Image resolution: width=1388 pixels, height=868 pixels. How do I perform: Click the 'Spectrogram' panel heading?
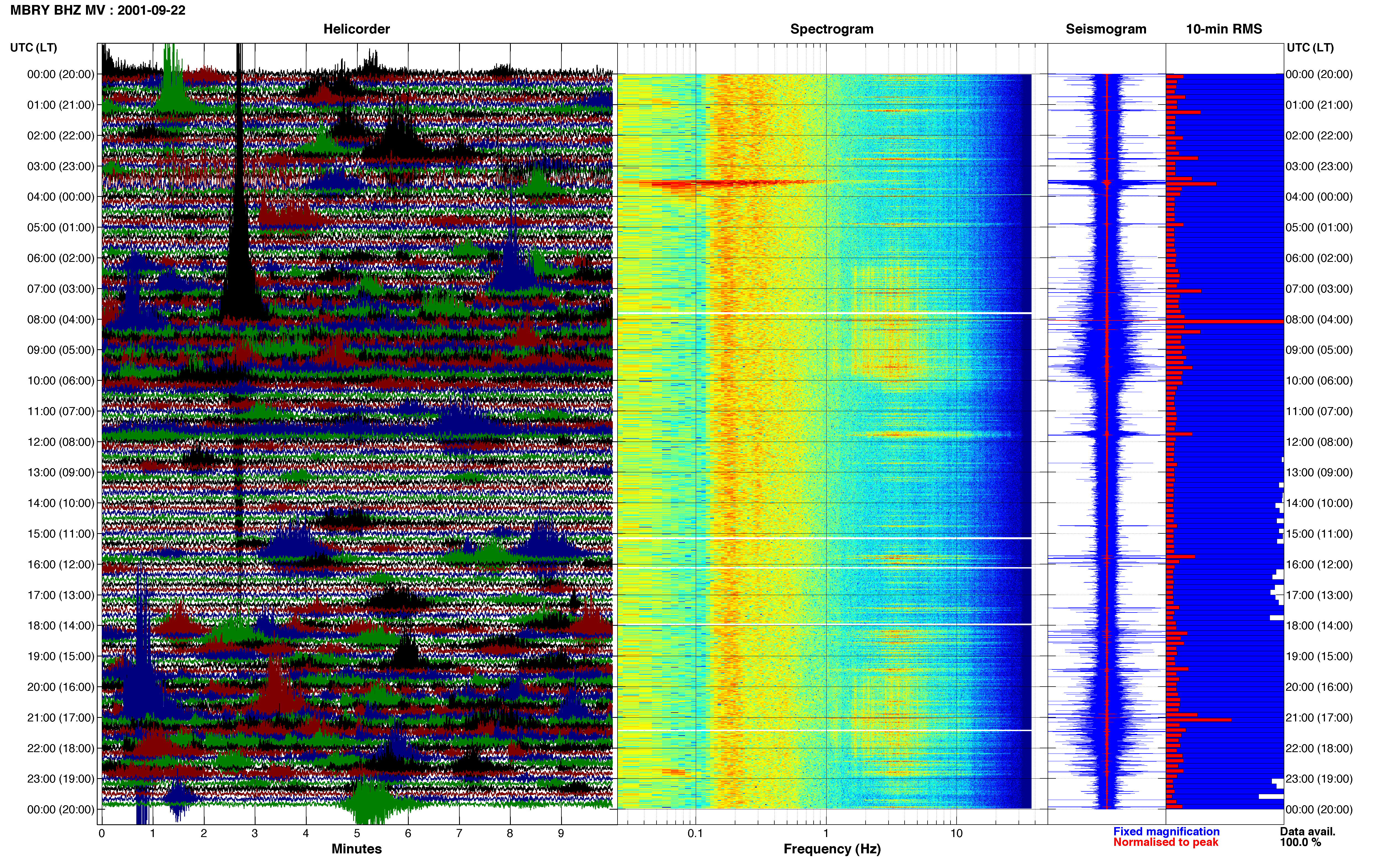pyautogui.click(x=832, y=29)
